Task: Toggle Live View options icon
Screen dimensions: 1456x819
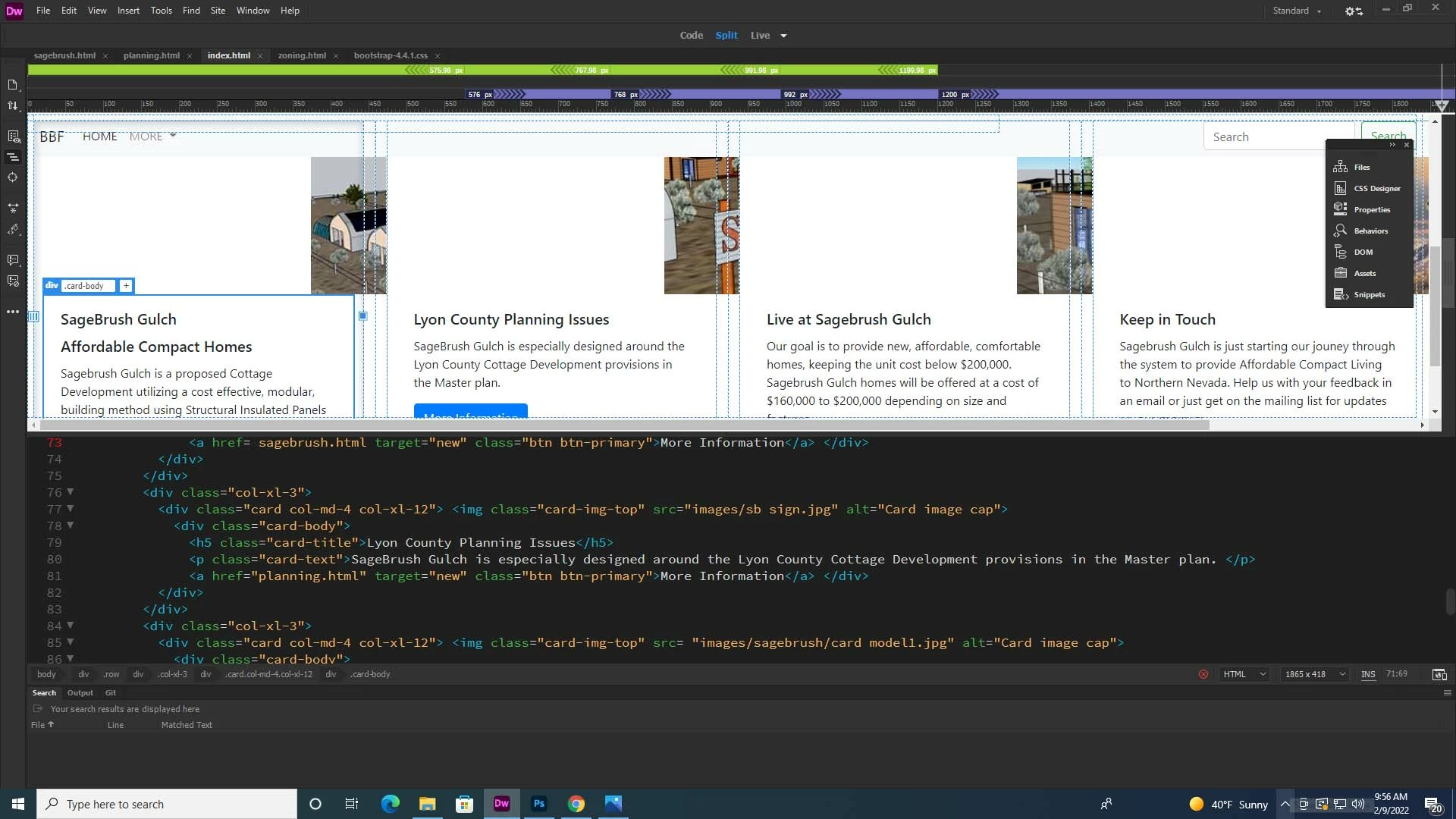Action: pyautogui.click(x=13, y=136)
